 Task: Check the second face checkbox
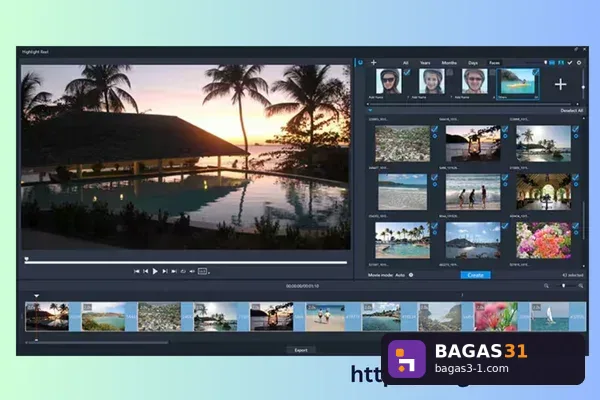(450, 72)
